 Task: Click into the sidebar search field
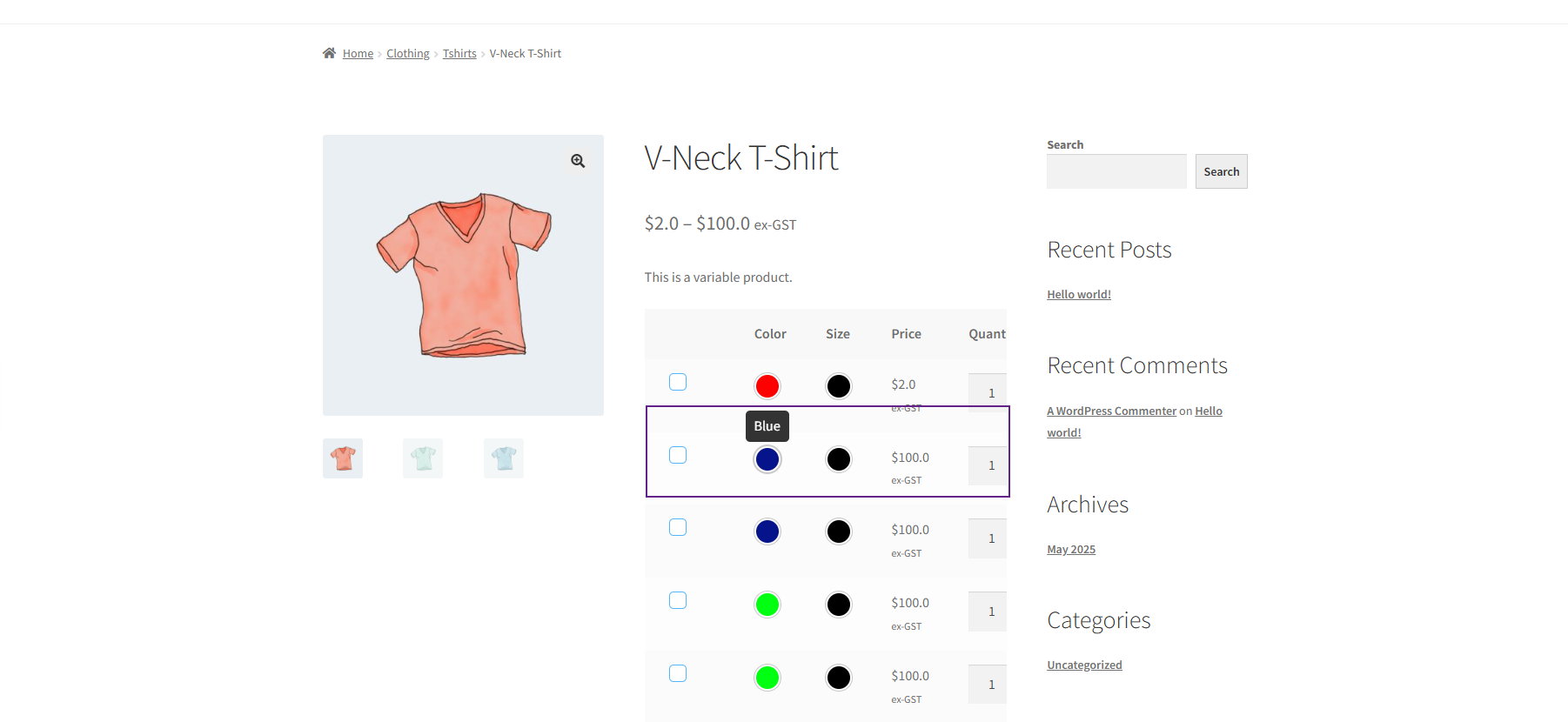pos(1116,171)
